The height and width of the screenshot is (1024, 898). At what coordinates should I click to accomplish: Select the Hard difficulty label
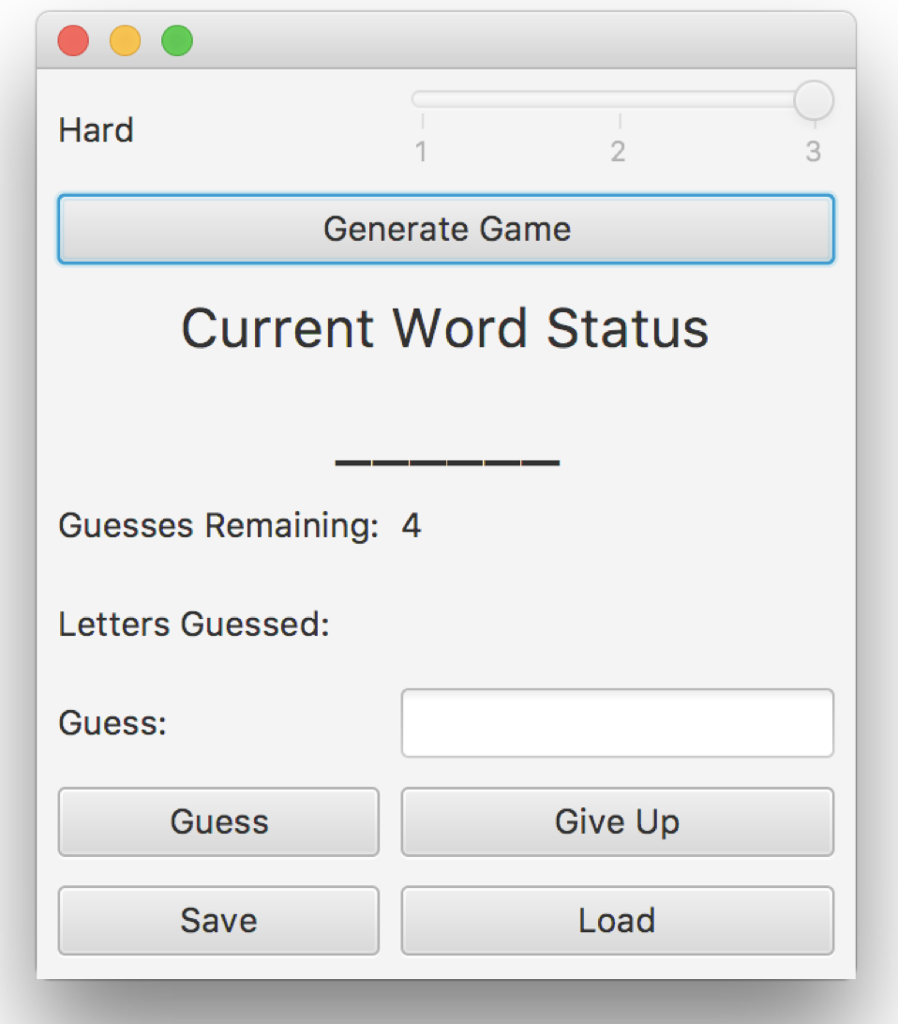click(x=96, y=130)
